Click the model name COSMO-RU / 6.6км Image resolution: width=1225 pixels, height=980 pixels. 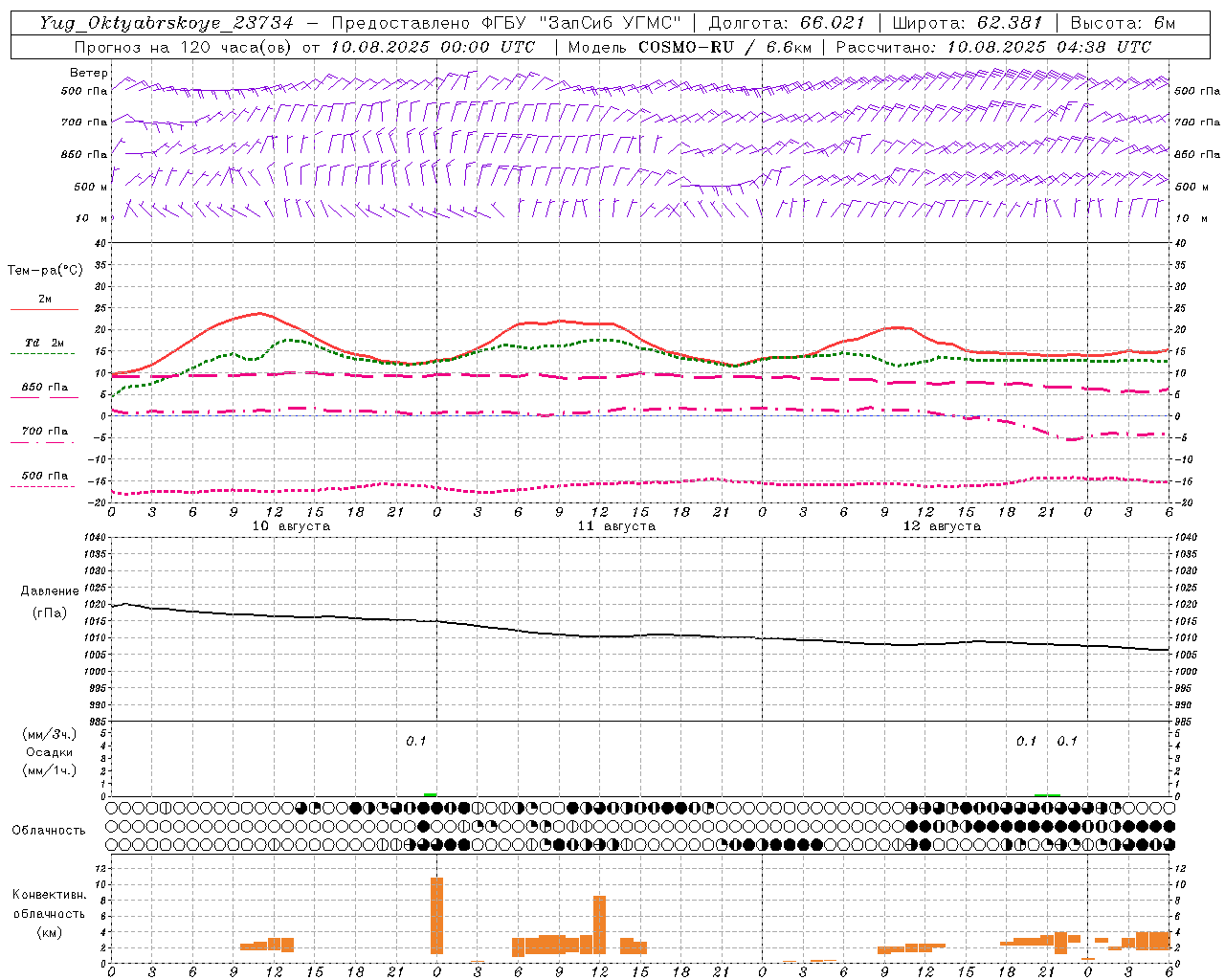pos(724,47)
